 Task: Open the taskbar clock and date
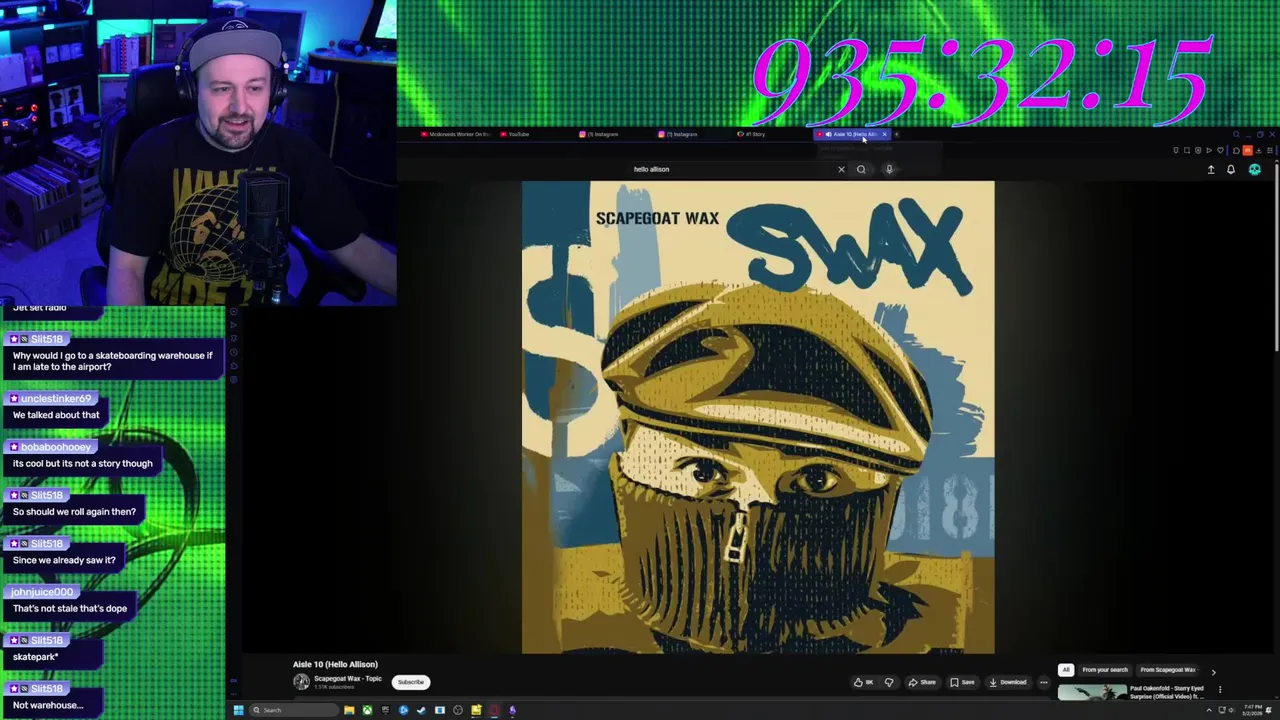coord(1253,710)
